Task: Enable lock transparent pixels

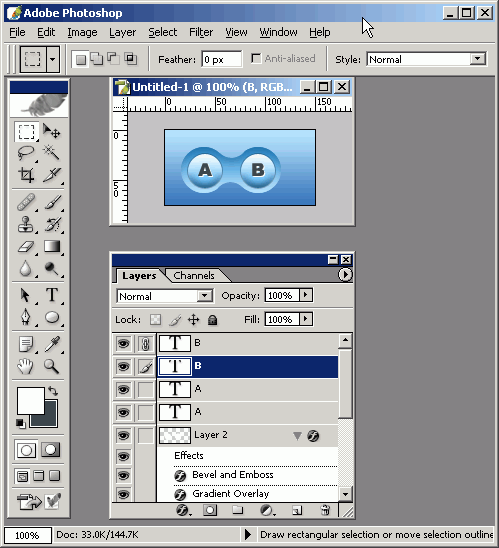Action: coord(156,319)
